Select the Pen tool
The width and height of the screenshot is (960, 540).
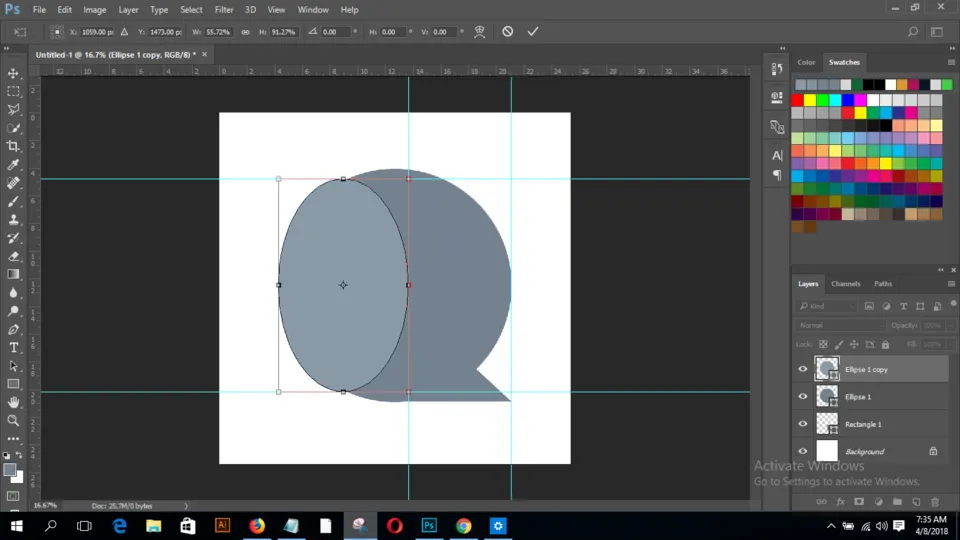(13, 329)
